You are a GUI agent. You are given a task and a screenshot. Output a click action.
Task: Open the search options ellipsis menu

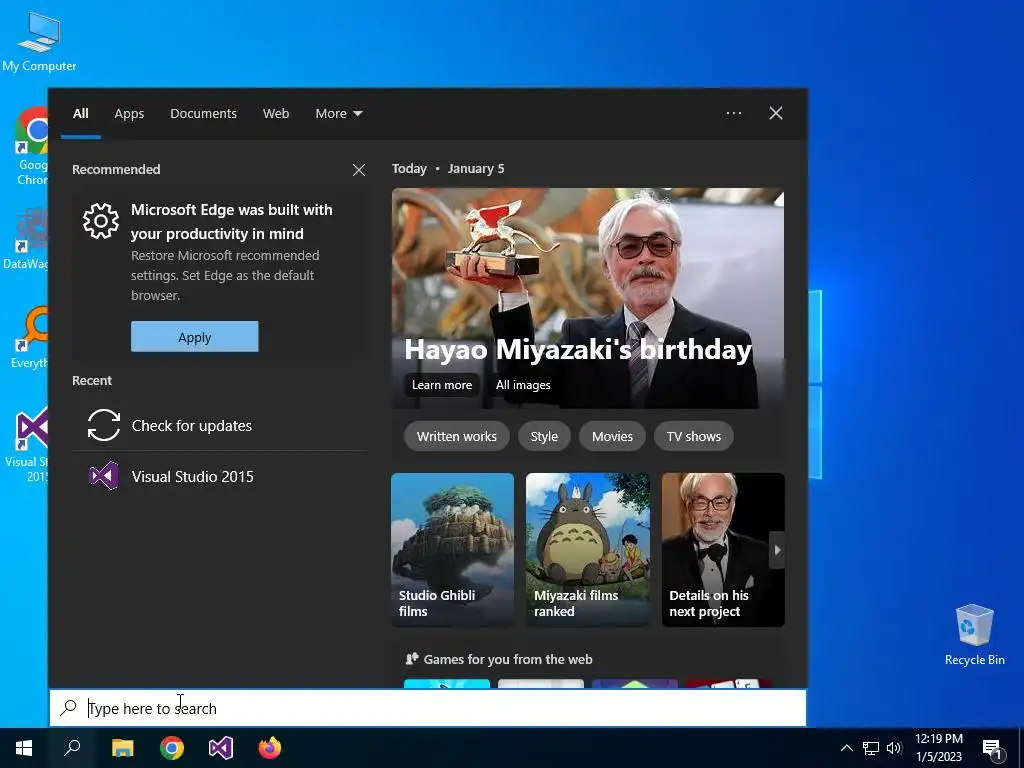[x=733, y=113]
